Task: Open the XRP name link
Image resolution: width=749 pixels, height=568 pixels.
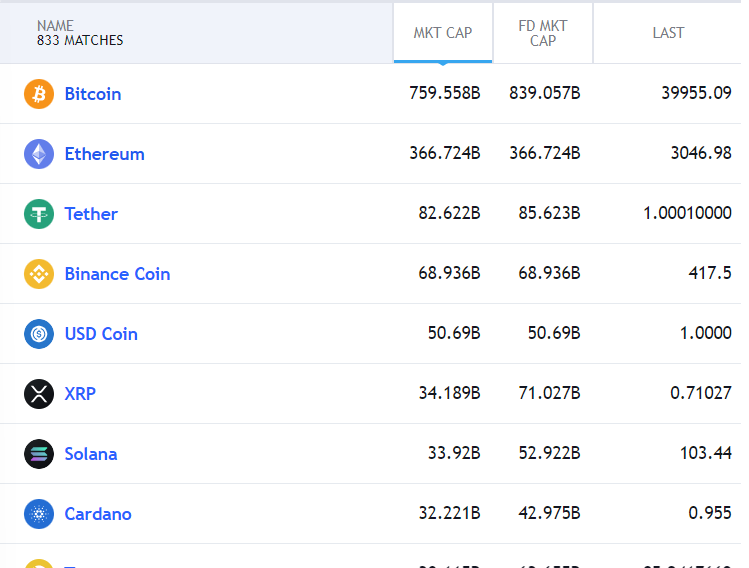Action: coord(80,394)
